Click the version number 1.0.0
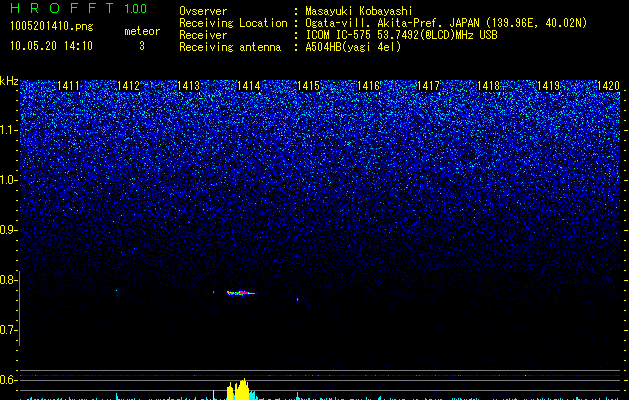The image size is (629, 400). pyautogui.click(x=135, y=8)
